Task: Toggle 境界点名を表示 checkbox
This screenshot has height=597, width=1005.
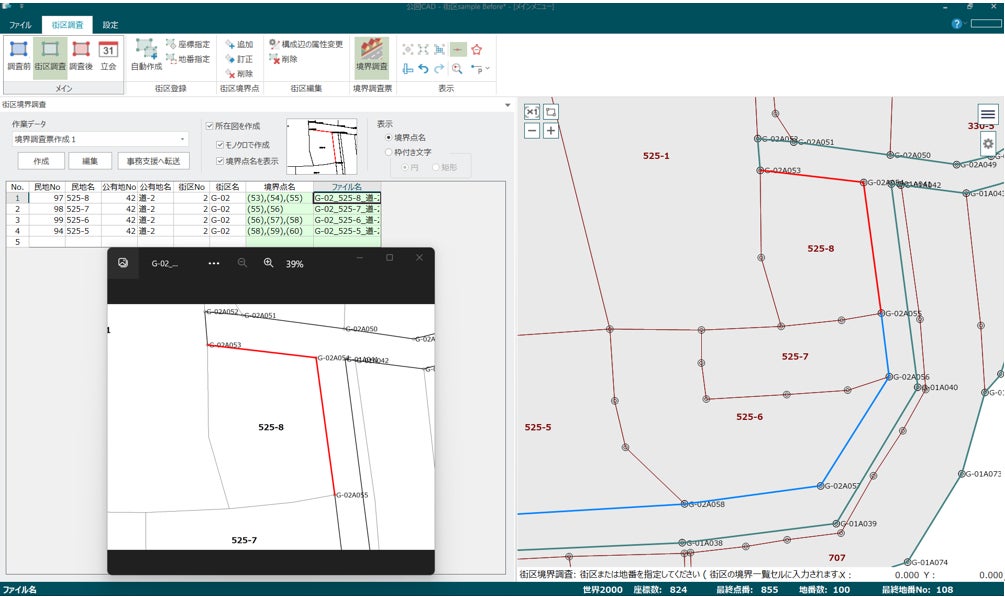Action: 220,161
